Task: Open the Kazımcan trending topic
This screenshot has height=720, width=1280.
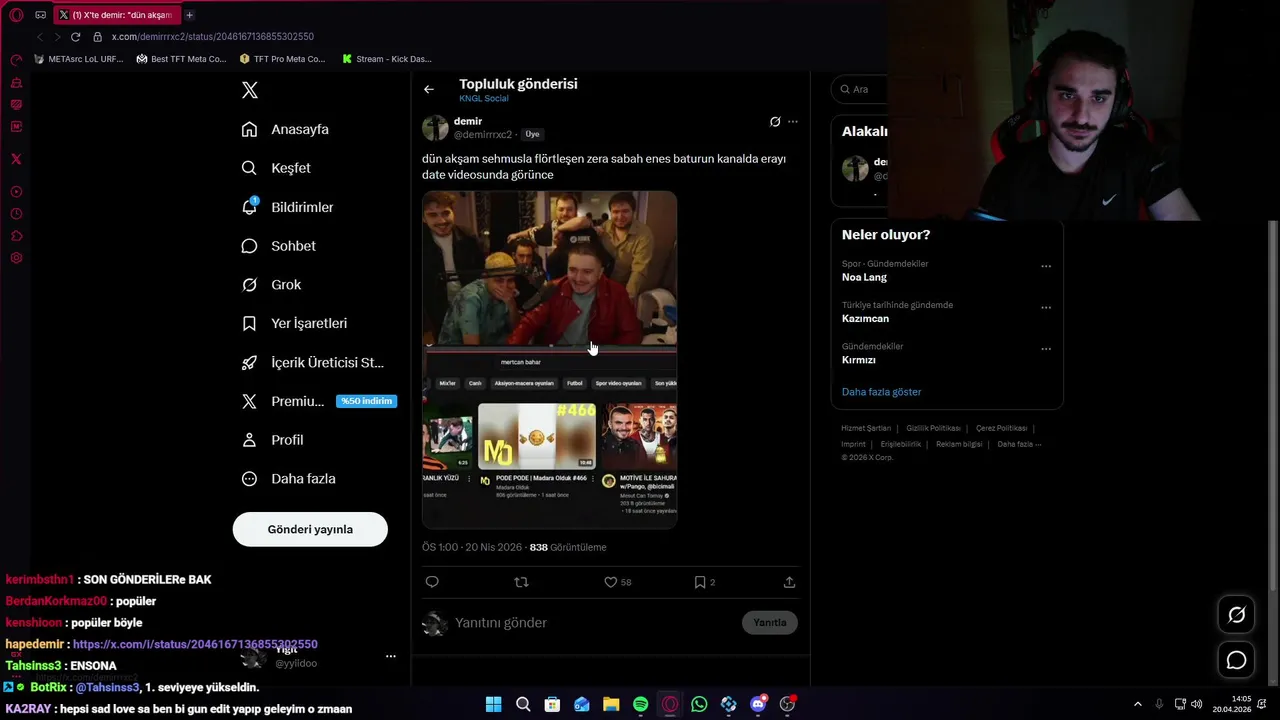Action: tap(865, 318)
